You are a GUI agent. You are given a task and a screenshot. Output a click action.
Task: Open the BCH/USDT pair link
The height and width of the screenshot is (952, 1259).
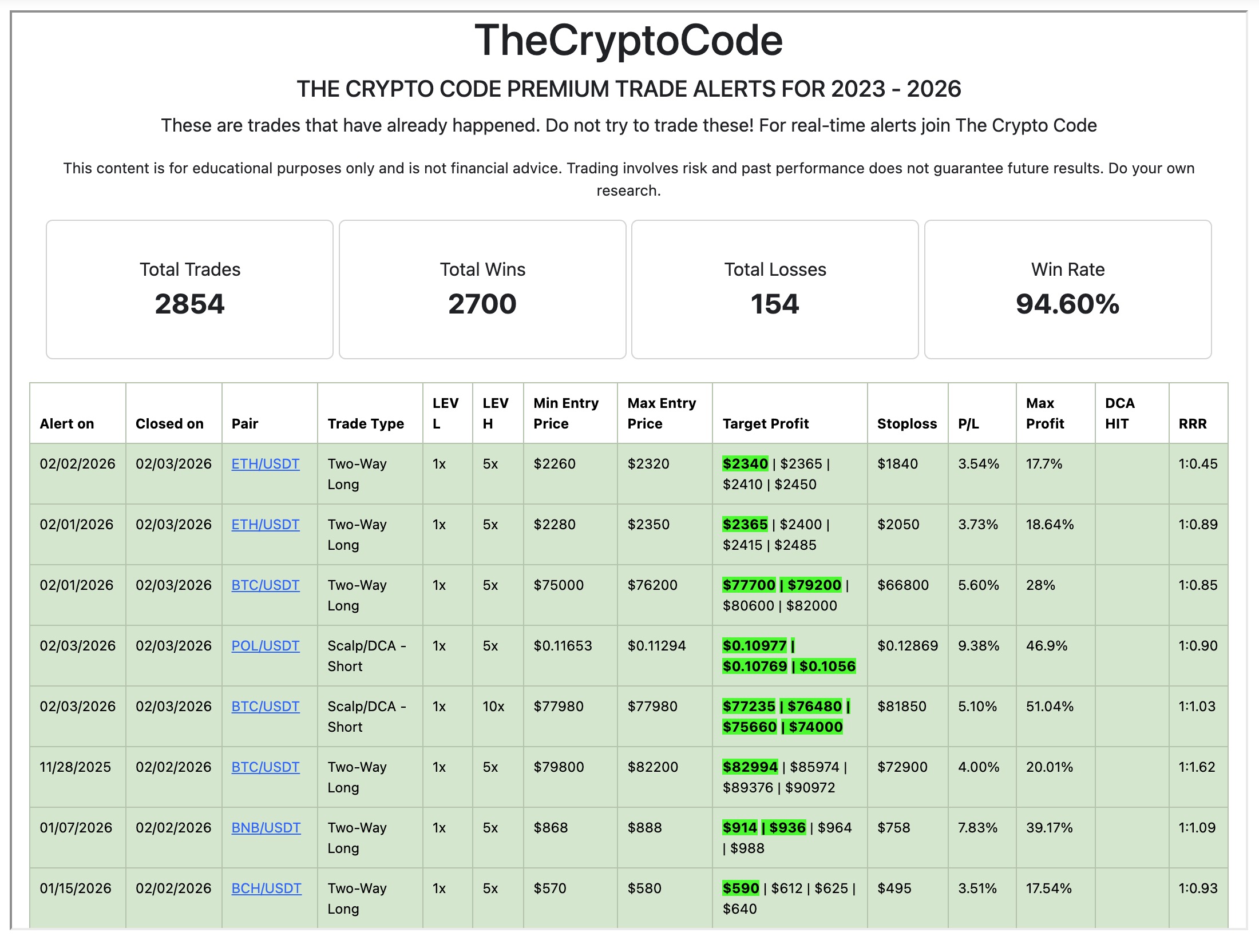click(x=266, y=888)
